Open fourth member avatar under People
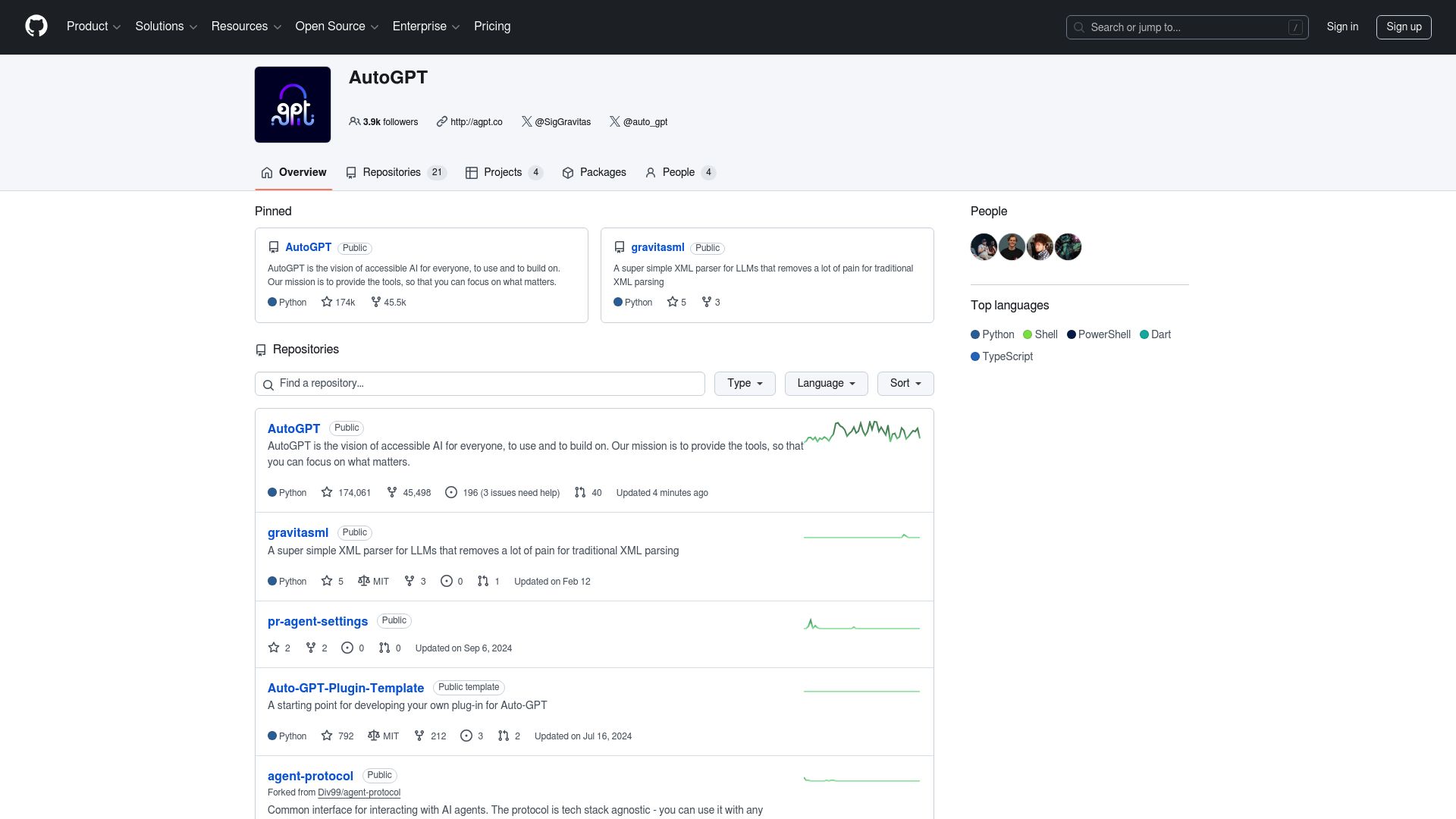 (1068, 247)
